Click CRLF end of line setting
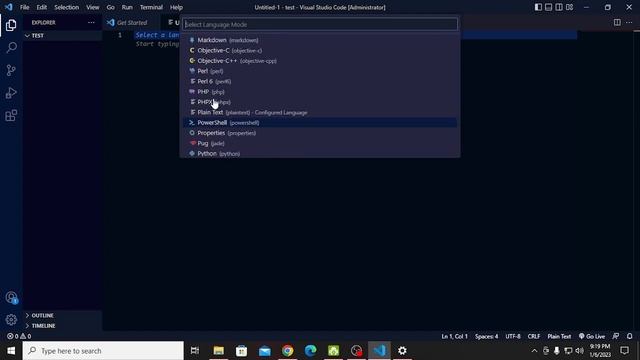Viewport: 640px width, 360px height. 533,336
